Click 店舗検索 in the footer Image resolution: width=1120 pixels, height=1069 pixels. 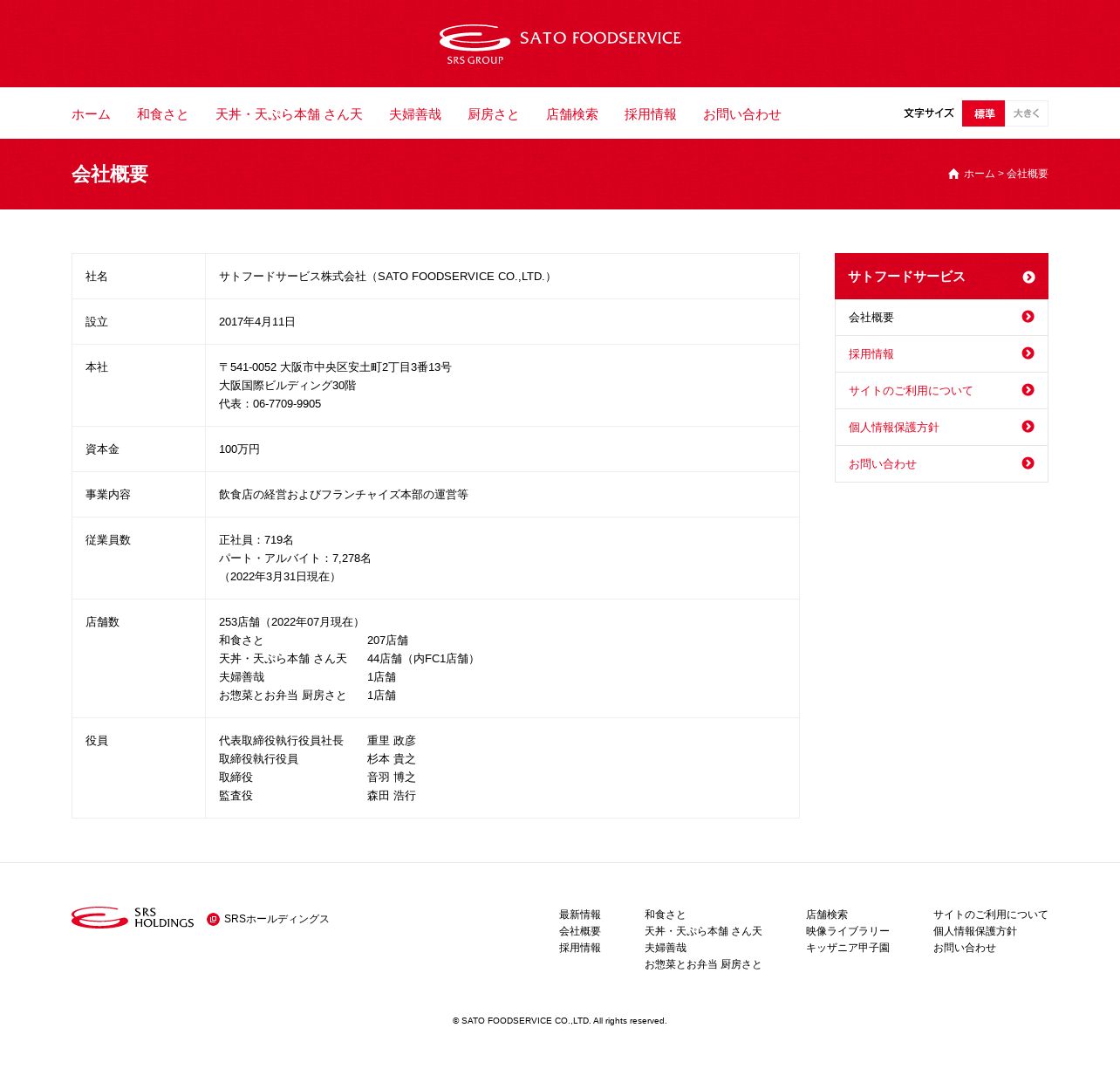click(x=827, y=915)
